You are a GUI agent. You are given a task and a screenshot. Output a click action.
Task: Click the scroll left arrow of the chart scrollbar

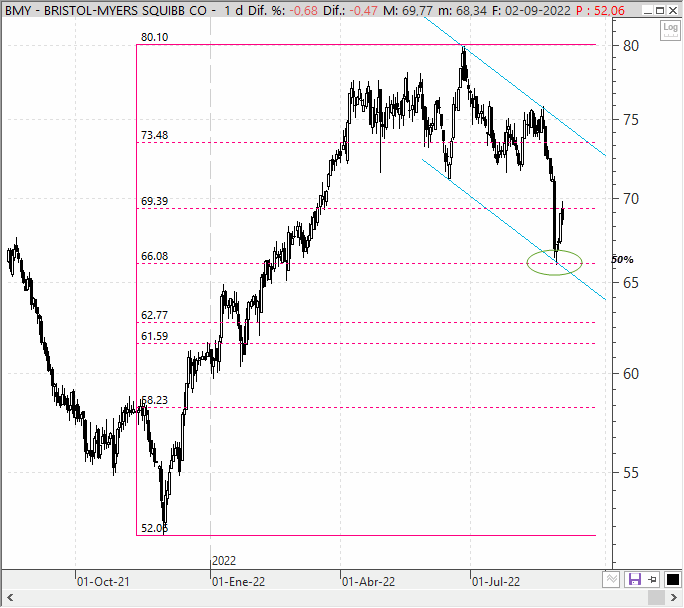click(10, 598)
